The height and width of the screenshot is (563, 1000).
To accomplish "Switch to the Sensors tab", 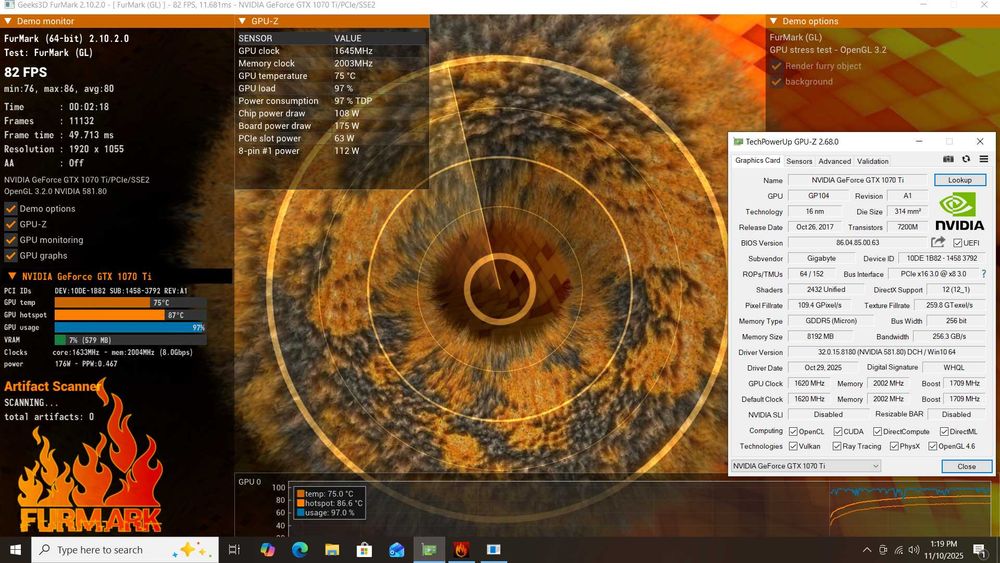I will tap(799, 161).
